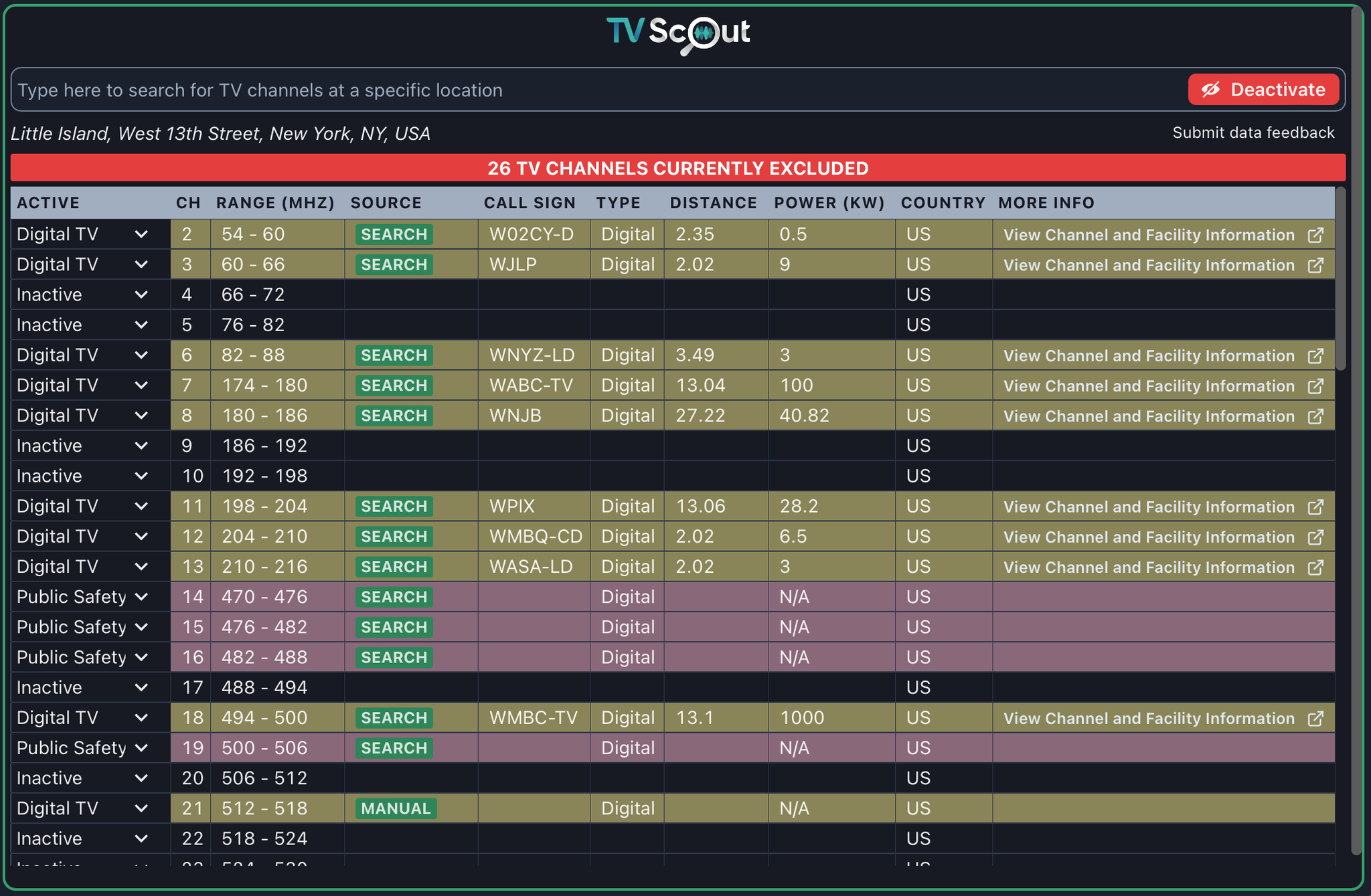Click the Little Island location text
Image resolution: width=1371 pixels, height=896 pixels.
[220, 134]
